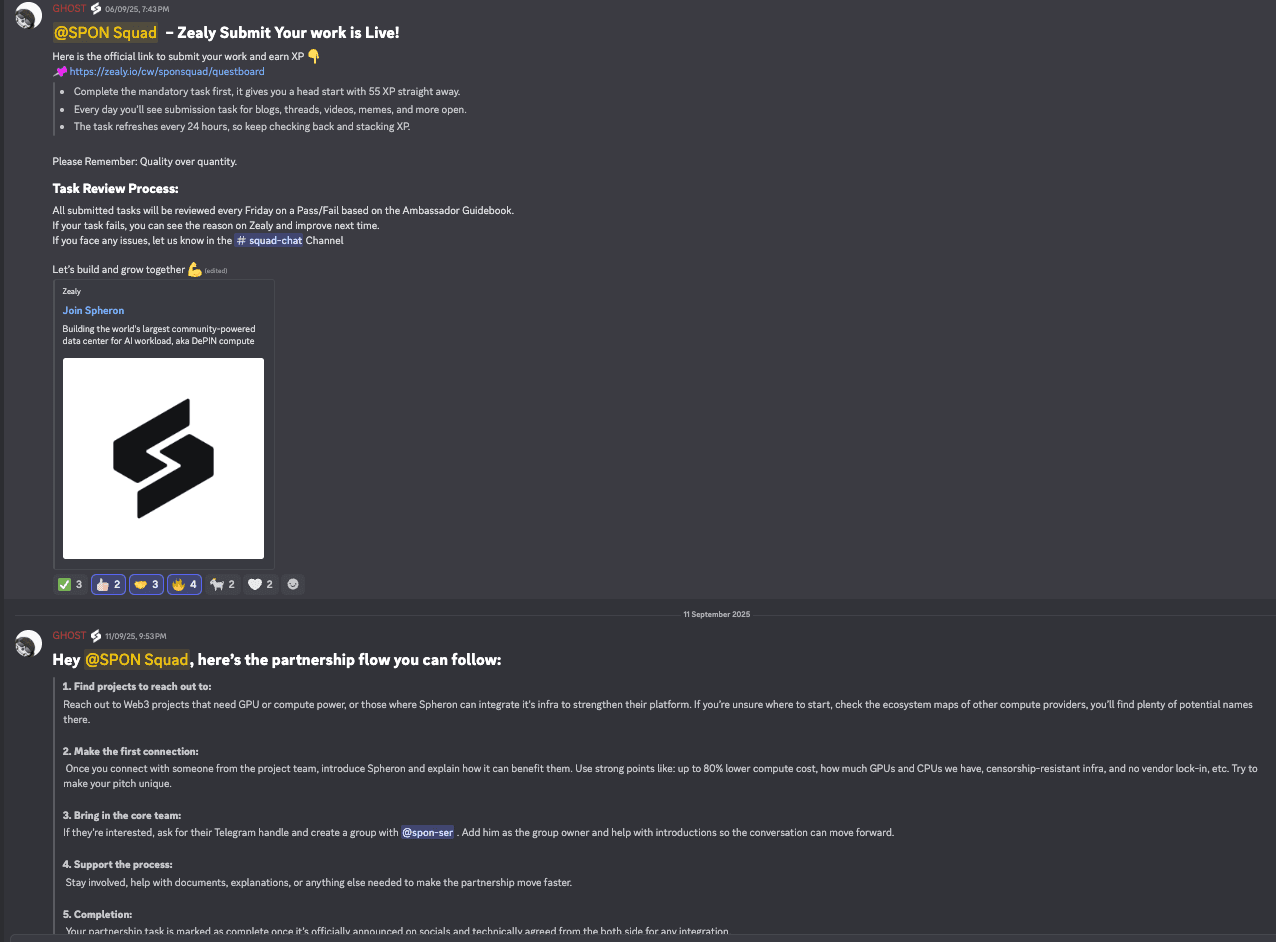Open the zealy.io questboard link
The image size is (1276, 942).
pyautogui.click(x=167, y=72)
